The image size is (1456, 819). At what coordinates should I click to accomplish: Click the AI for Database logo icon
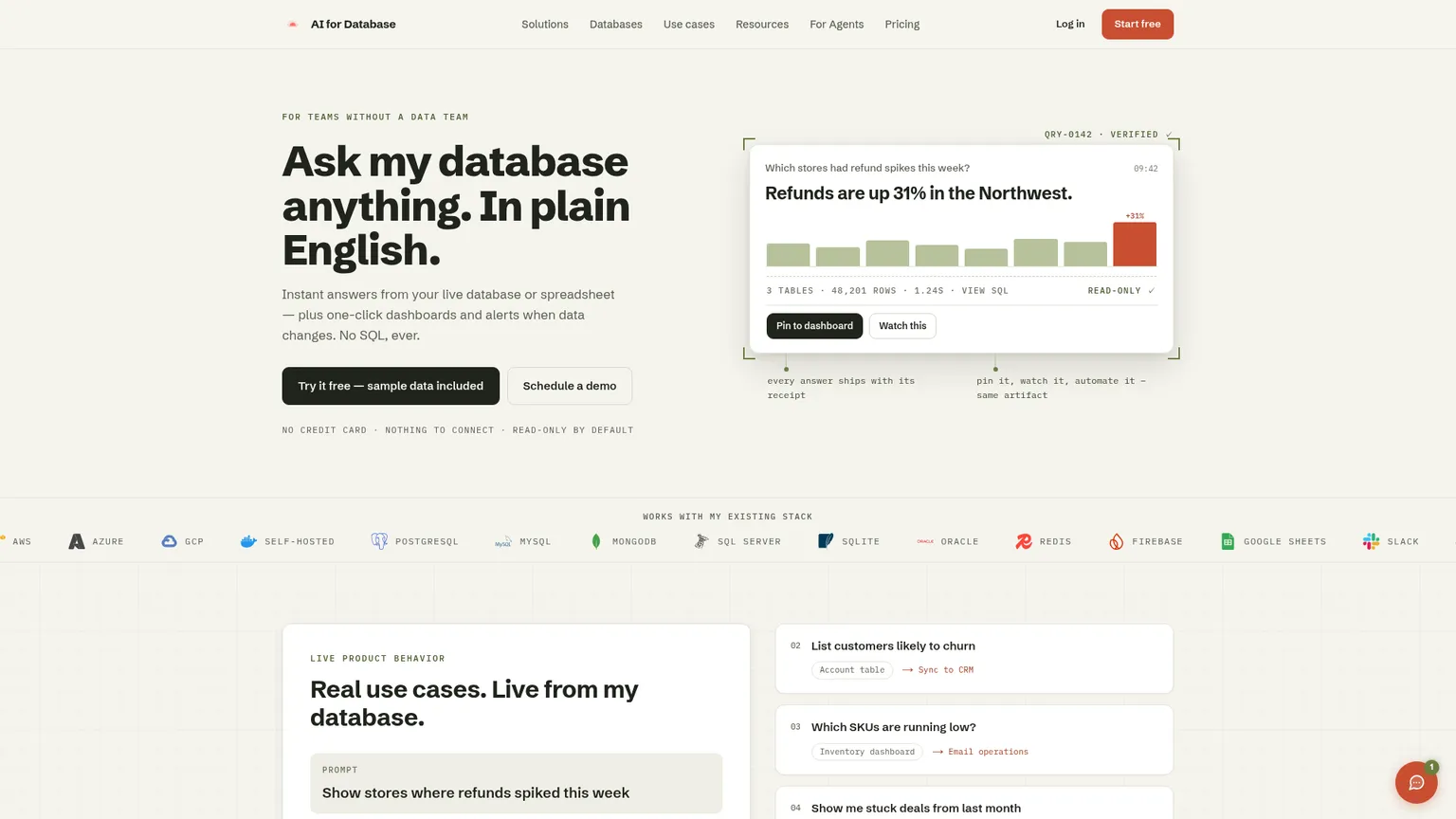(293, 25)
